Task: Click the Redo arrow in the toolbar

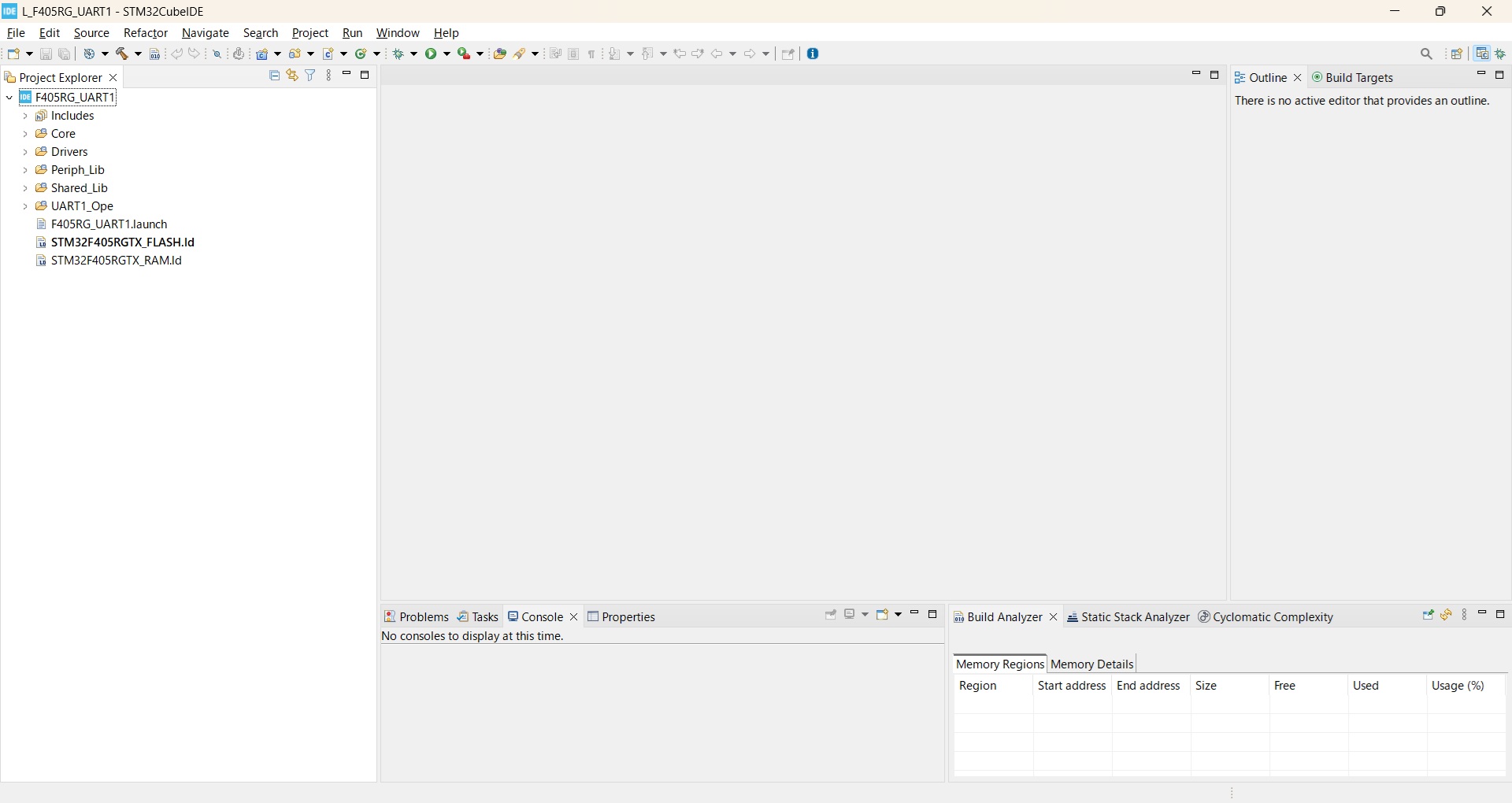Action: coord(195,54)
